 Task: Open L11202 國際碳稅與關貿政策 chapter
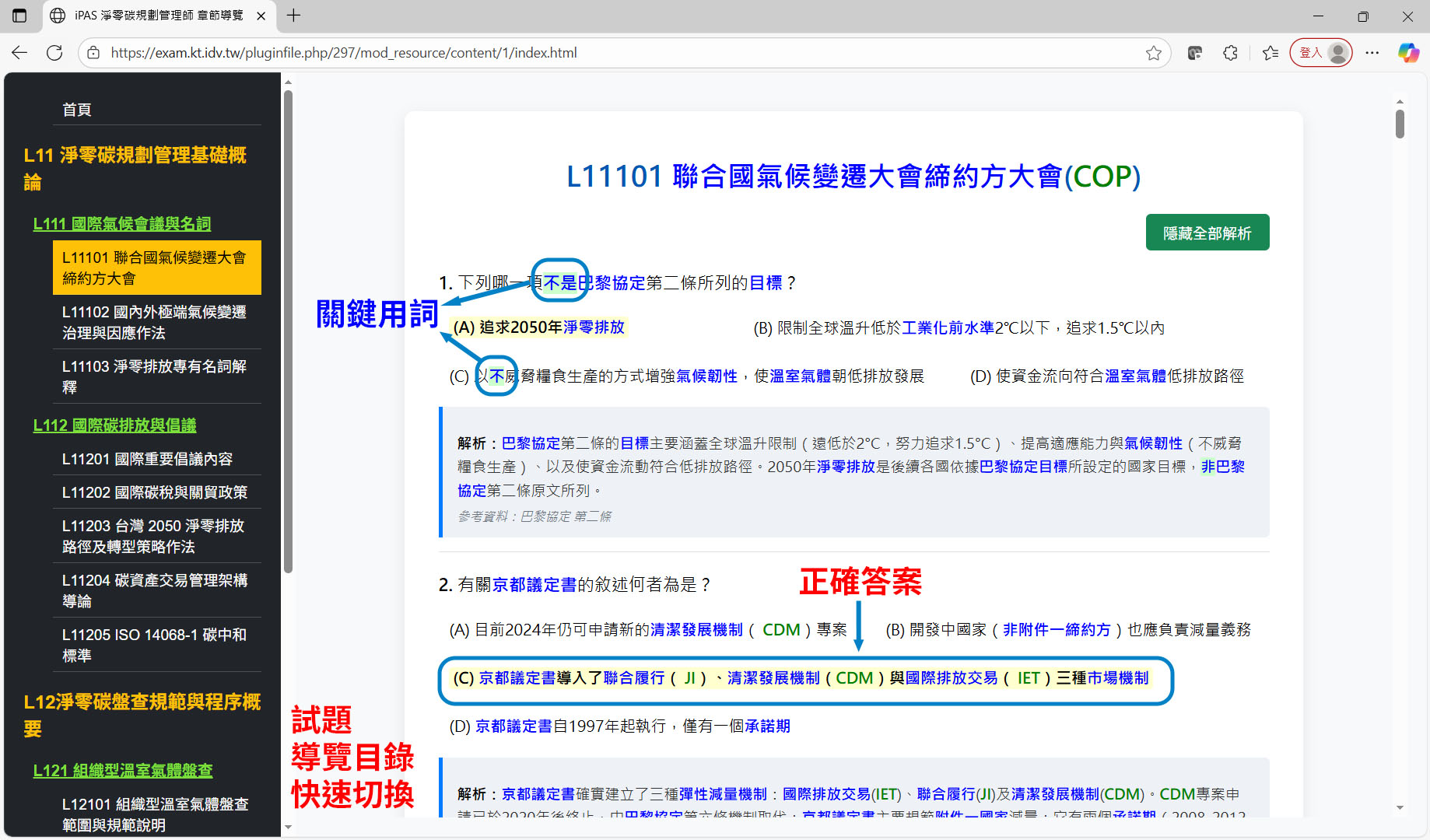click(x=154, y=492)
